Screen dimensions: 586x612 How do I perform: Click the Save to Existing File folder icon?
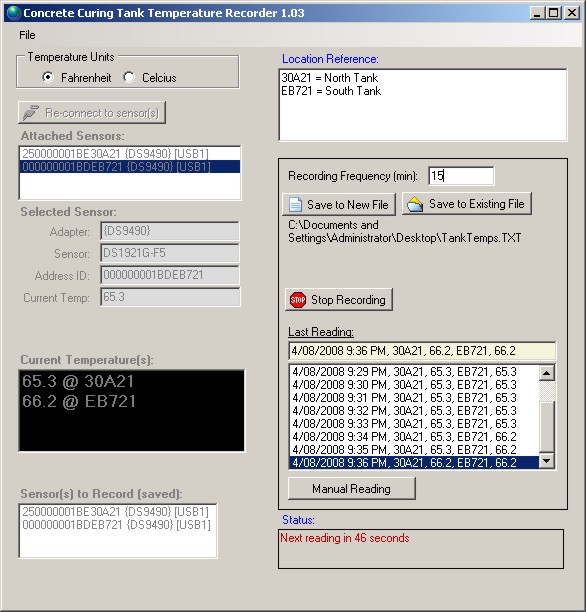pos(415,204)
